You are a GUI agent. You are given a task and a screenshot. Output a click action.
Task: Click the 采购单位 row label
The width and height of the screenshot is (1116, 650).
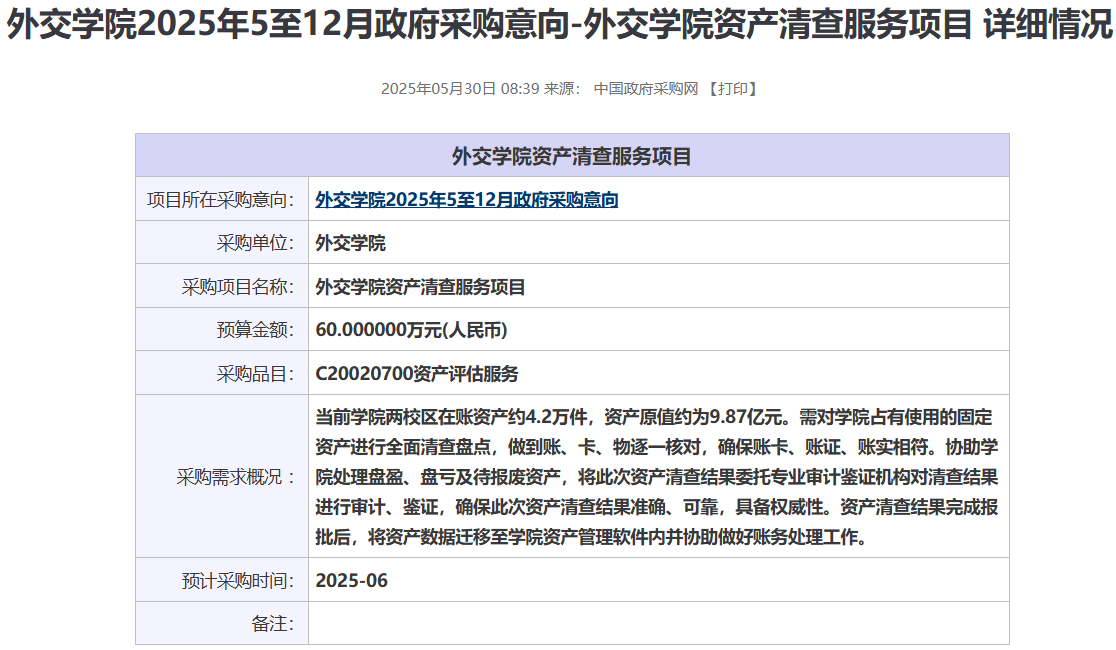coord(255,243)
